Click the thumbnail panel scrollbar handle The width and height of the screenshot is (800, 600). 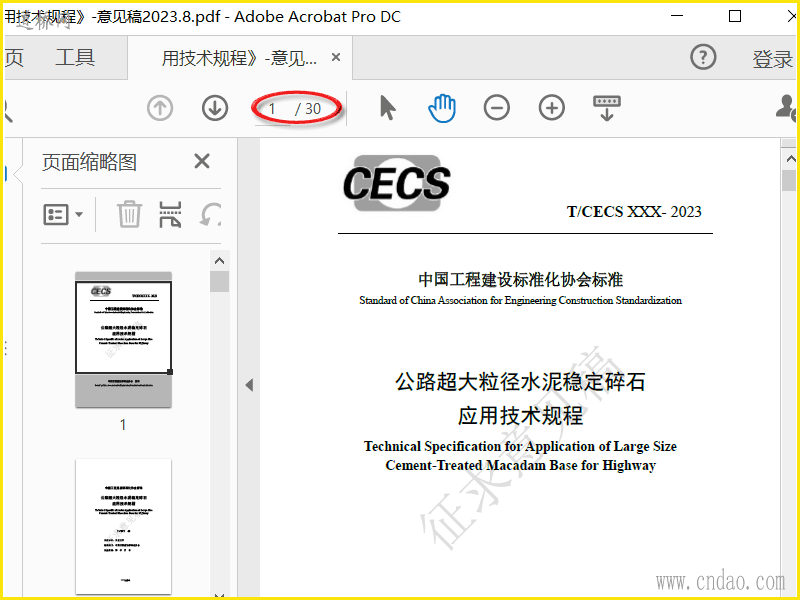(x=219, y=282)
